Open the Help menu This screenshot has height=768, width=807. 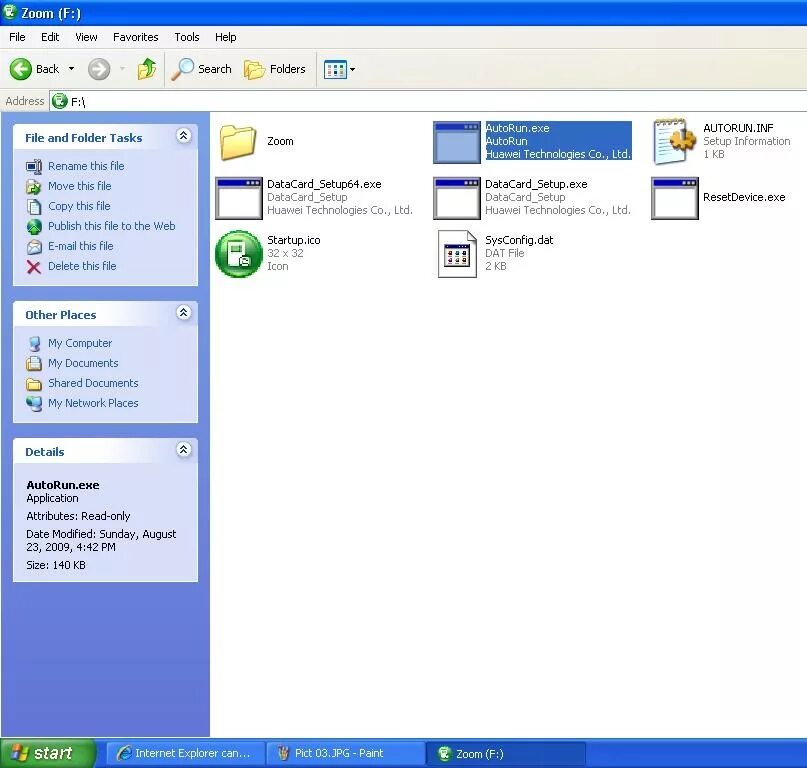pyautogui.click(x=225, y=37)
